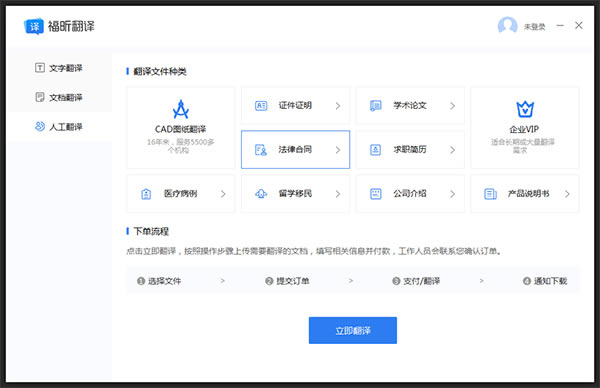Open the 人工翻译 tab

click(x=59, y=127)
